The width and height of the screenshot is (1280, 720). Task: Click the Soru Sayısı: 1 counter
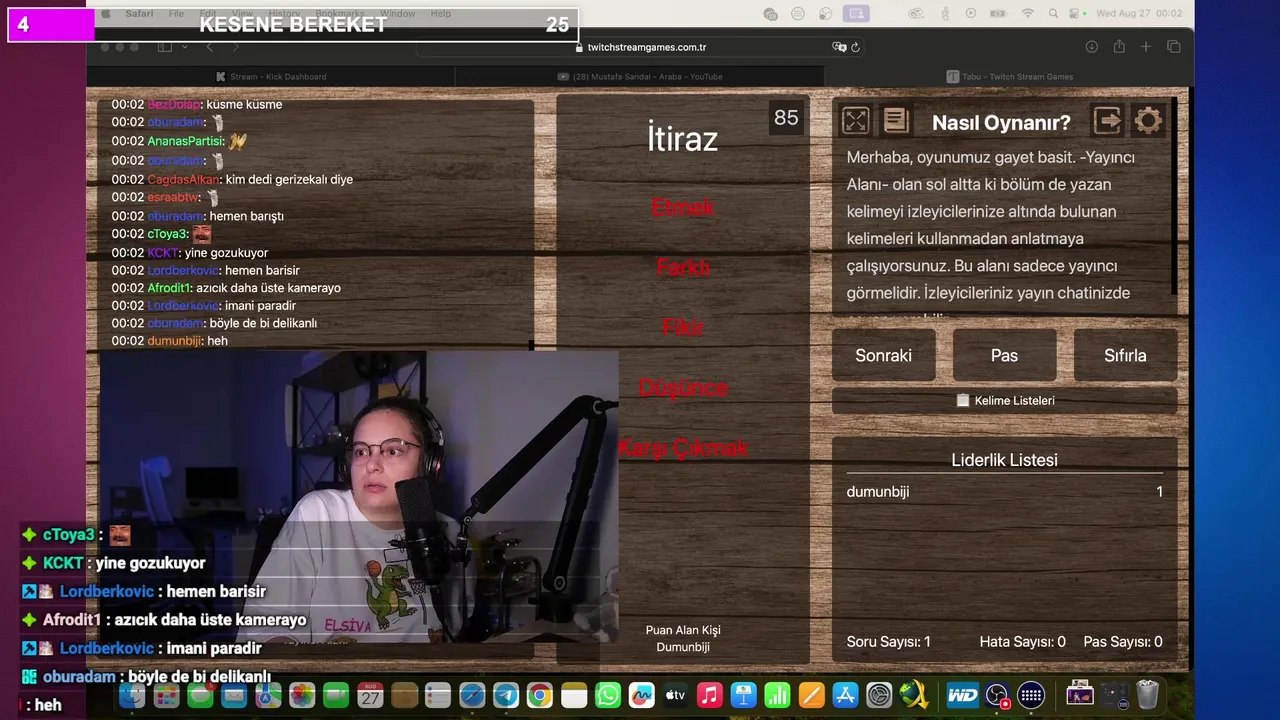(889, 642)
